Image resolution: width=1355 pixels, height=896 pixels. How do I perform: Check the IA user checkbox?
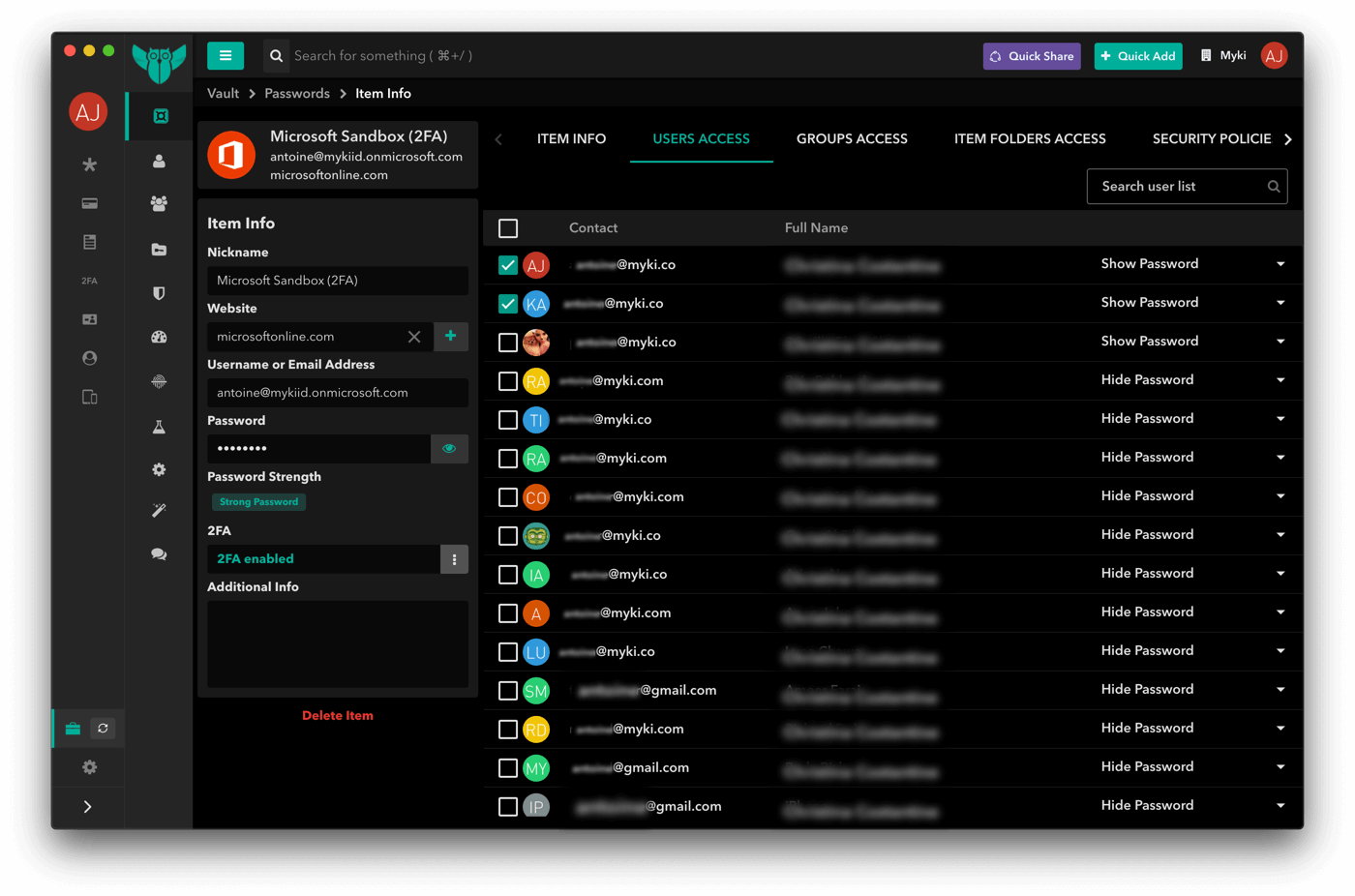tap(508, 575)
